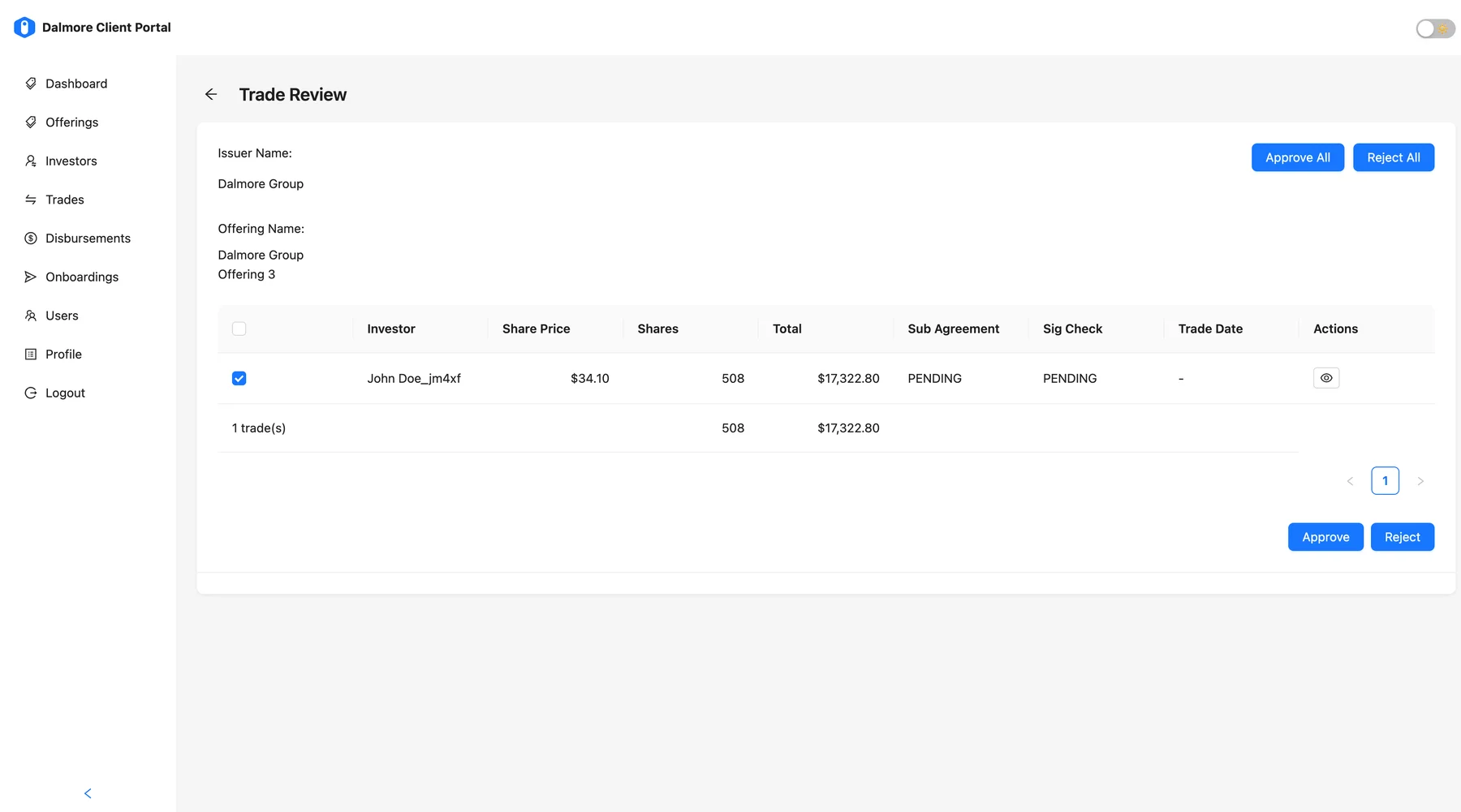1461x812 pixels.
Task: Click the summary row 508 shares total
Action: pos(733,428)
